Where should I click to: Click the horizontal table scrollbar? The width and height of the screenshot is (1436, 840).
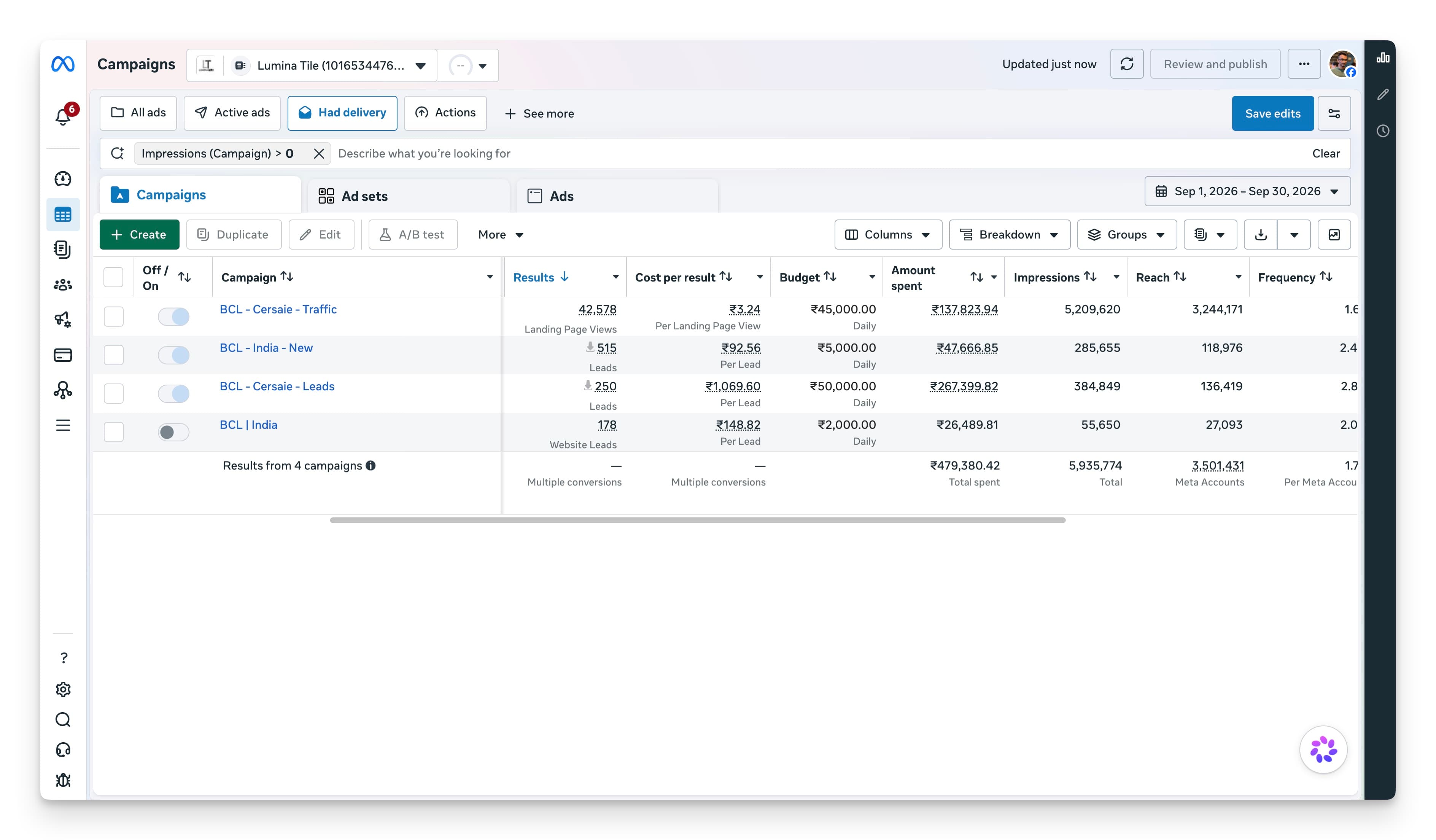(698, 520)
